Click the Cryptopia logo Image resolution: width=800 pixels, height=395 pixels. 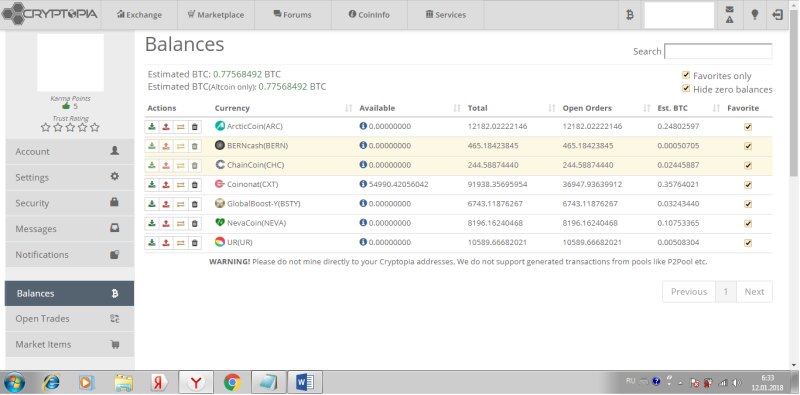pos(49,14)
